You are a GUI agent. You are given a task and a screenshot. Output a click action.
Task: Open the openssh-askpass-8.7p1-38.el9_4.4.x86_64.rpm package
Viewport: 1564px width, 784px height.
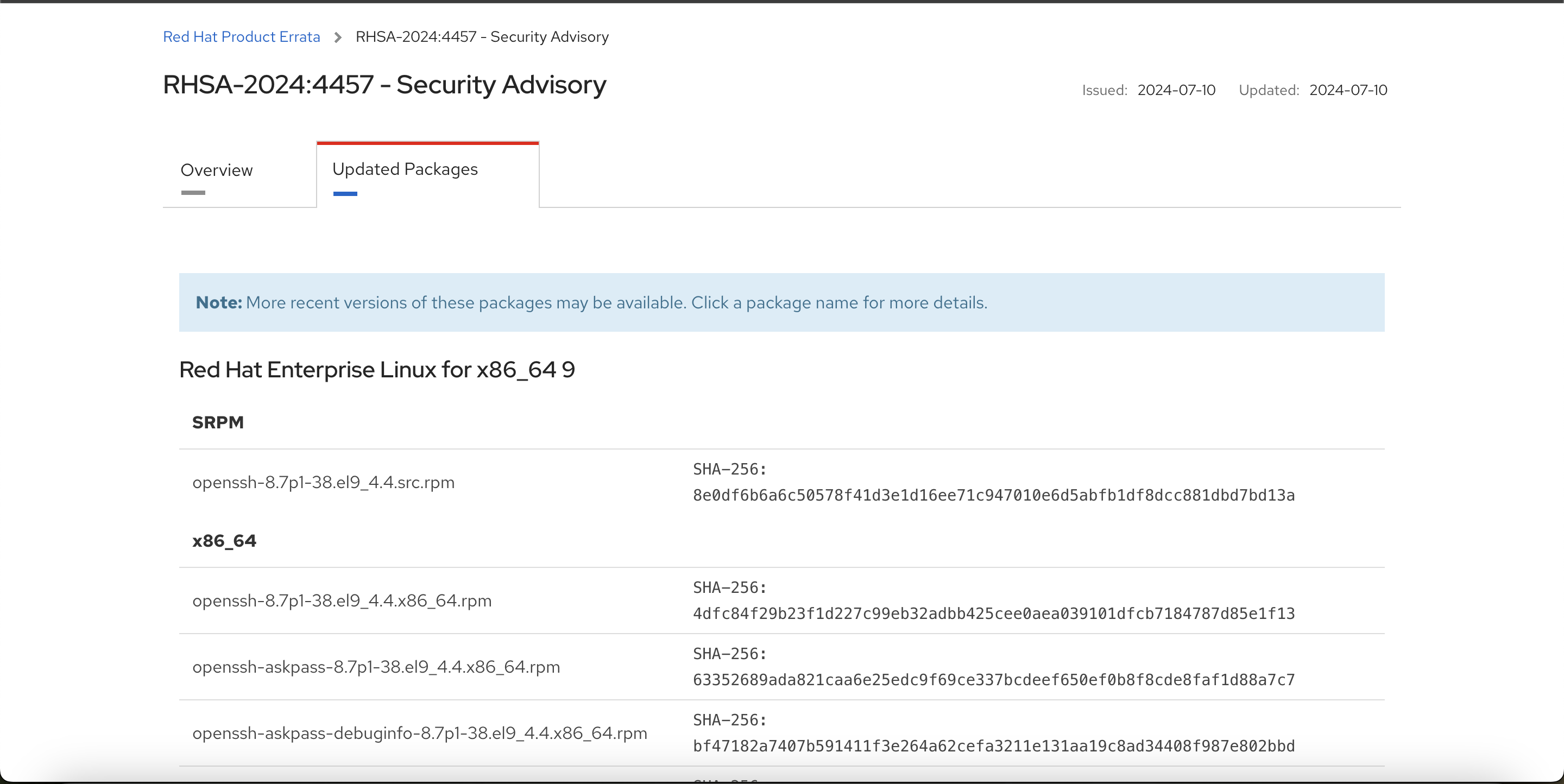coord(376,667)
